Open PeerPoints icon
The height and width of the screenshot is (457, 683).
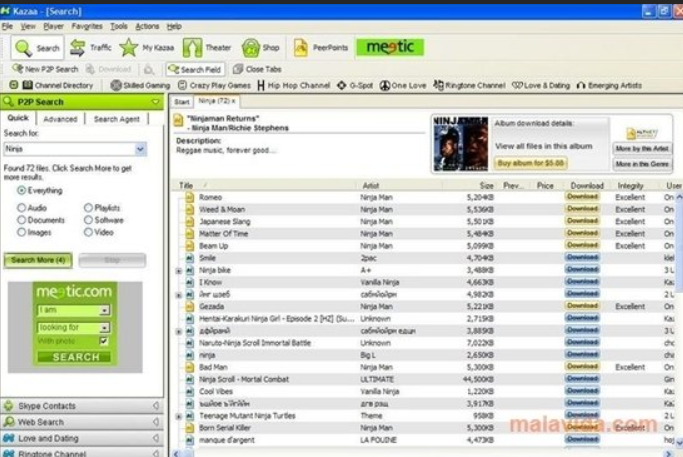301,47
